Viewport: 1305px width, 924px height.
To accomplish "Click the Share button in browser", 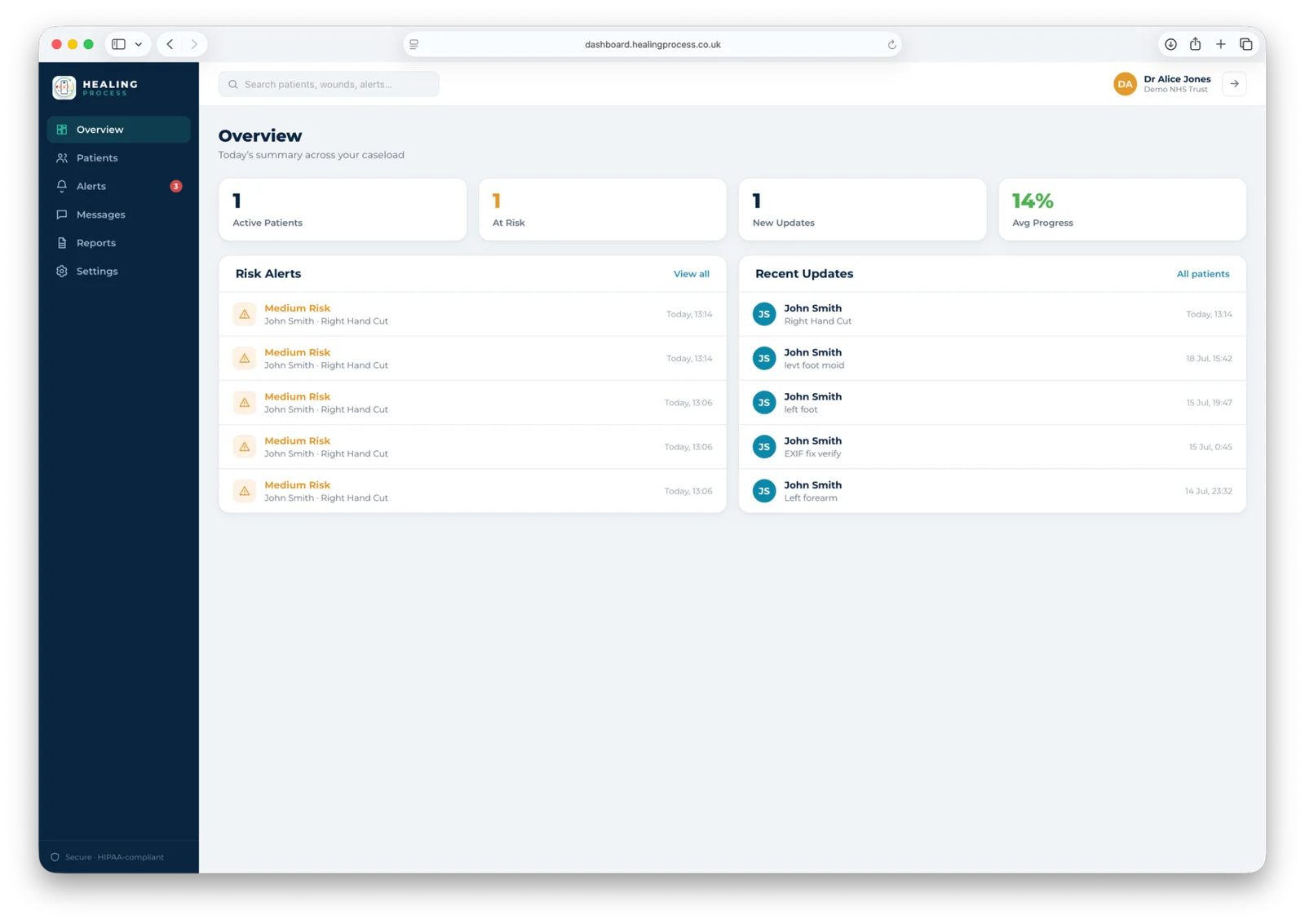I will (x=1195, y=44).
